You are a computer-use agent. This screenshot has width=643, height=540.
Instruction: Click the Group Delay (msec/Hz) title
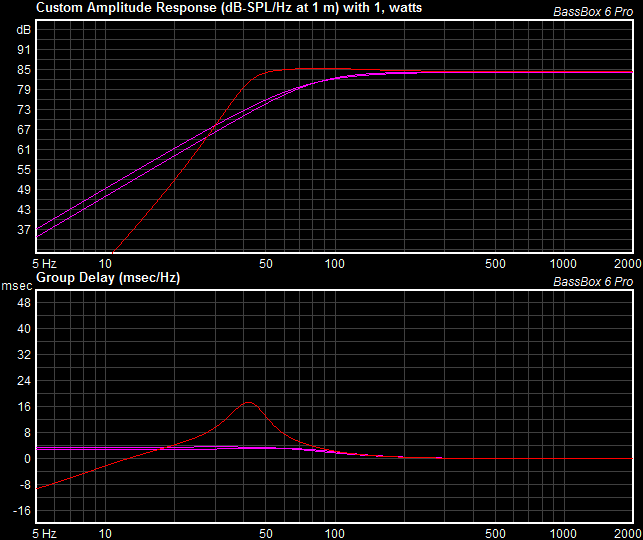108,278
